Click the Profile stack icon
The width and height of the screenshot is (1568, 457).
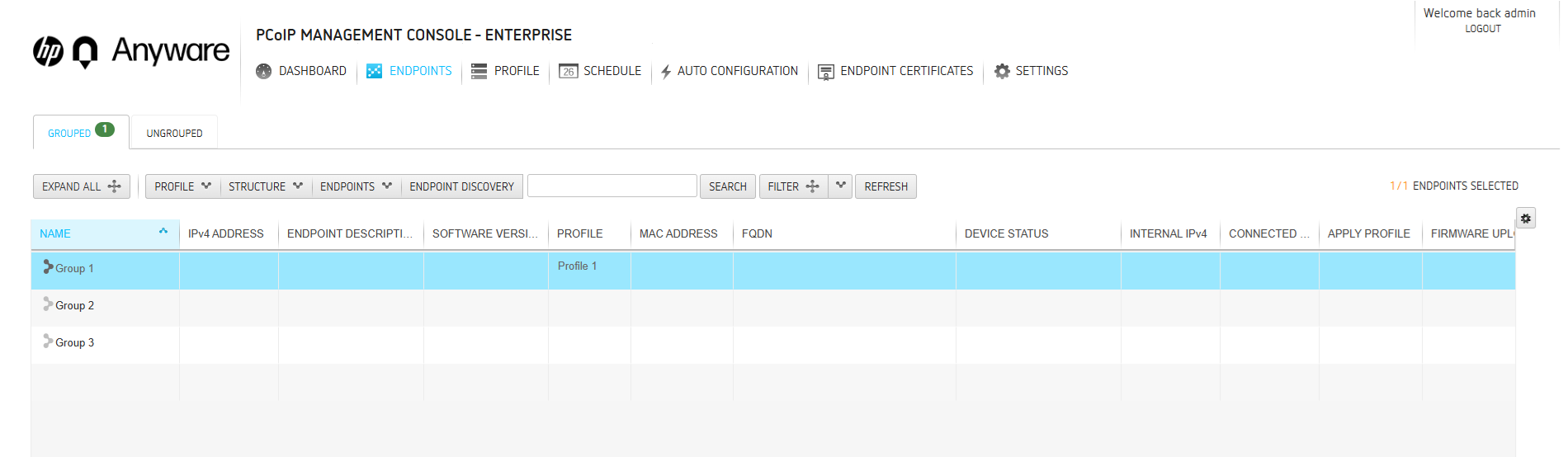pos(479,71)
